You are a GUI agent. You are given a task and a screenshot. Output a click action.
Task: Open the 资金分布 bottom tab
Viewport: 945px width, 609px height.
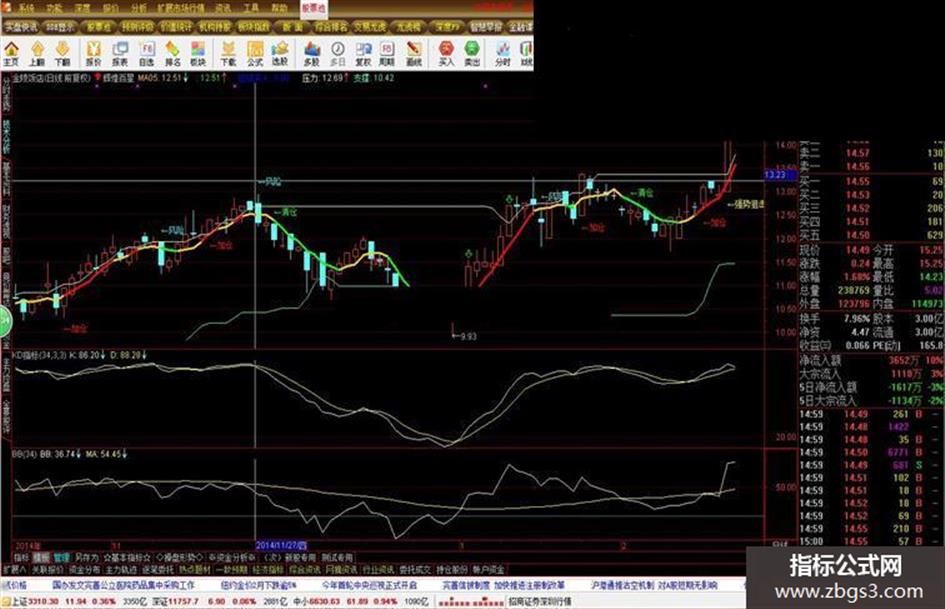click(x=84, y=569)
